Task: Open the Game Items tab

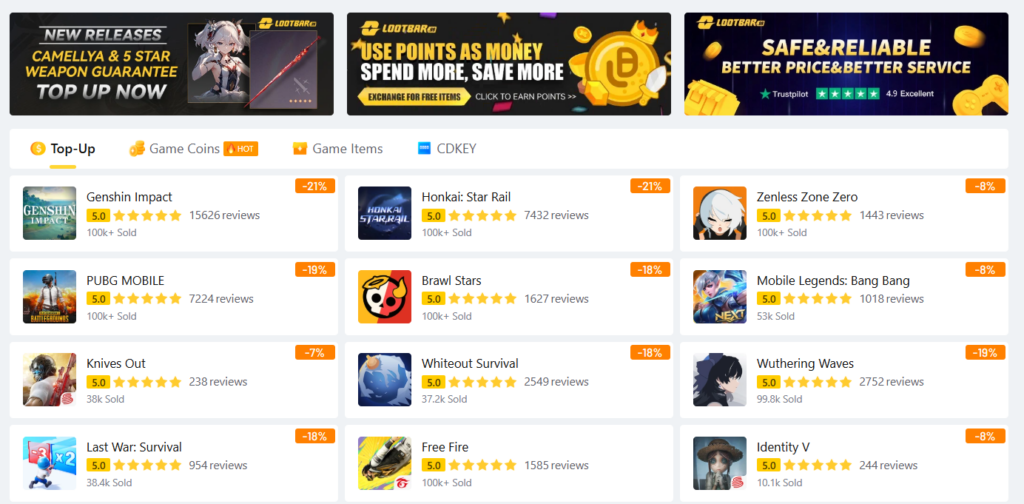Action: (x=338, y=149)
